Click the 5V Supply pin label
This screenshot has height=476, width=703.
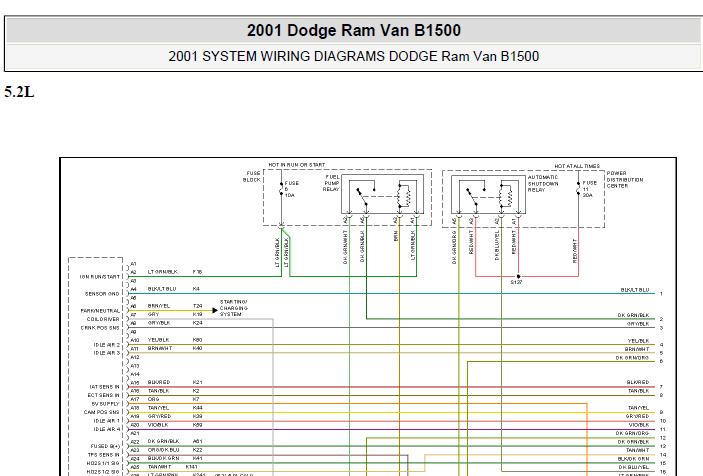(106, 404)
